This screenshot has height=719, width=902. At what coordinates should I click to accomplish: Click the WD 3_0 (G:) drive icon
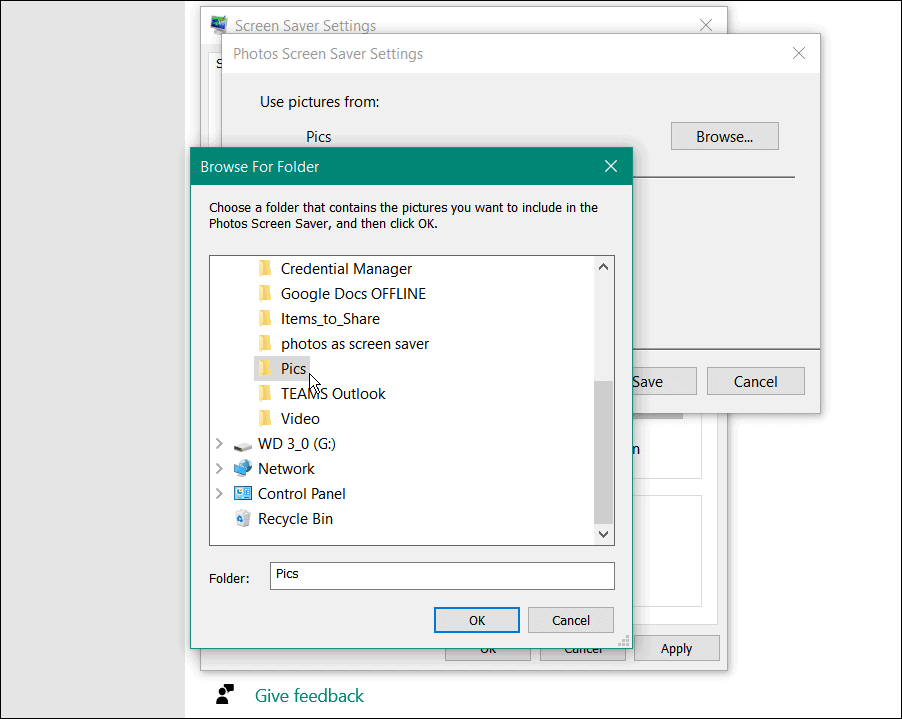click(x=242, y=444)
